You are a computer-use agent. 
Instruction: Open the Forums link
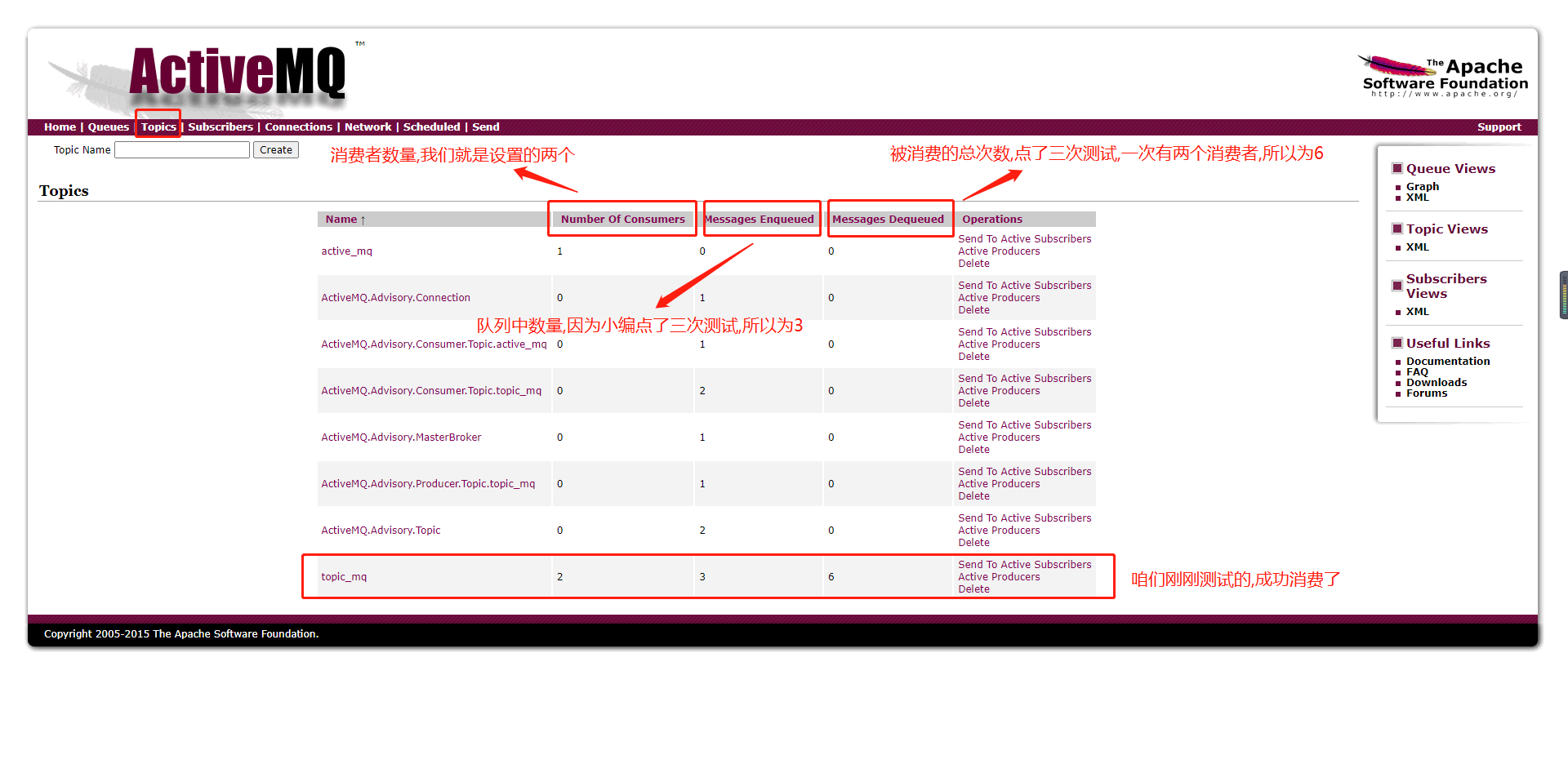[x=1427, y=393]
